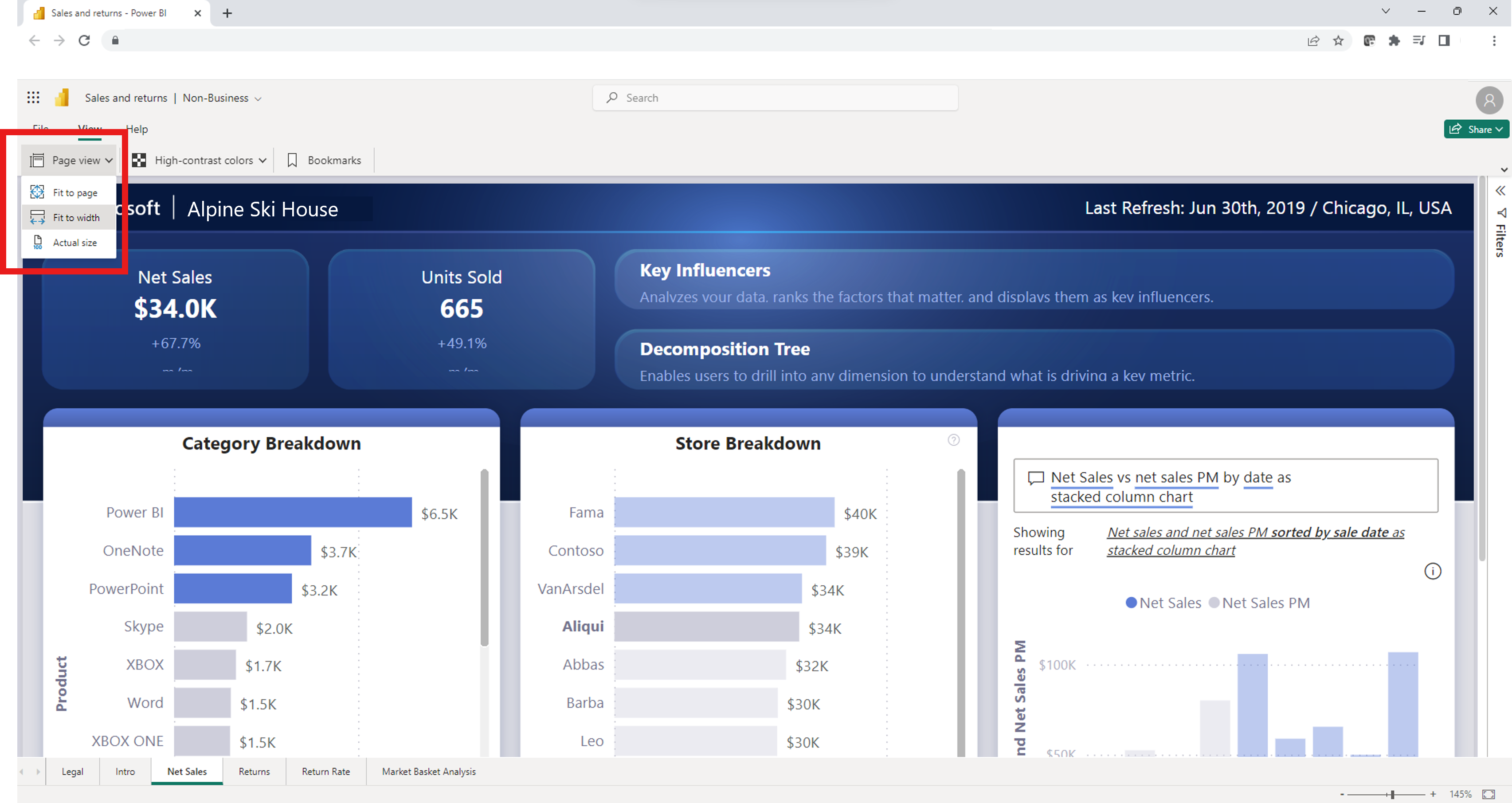Switch to the Market Basket Analysis tab
1512x803 pixels.
pyautogui.click(x=428, y=771)
